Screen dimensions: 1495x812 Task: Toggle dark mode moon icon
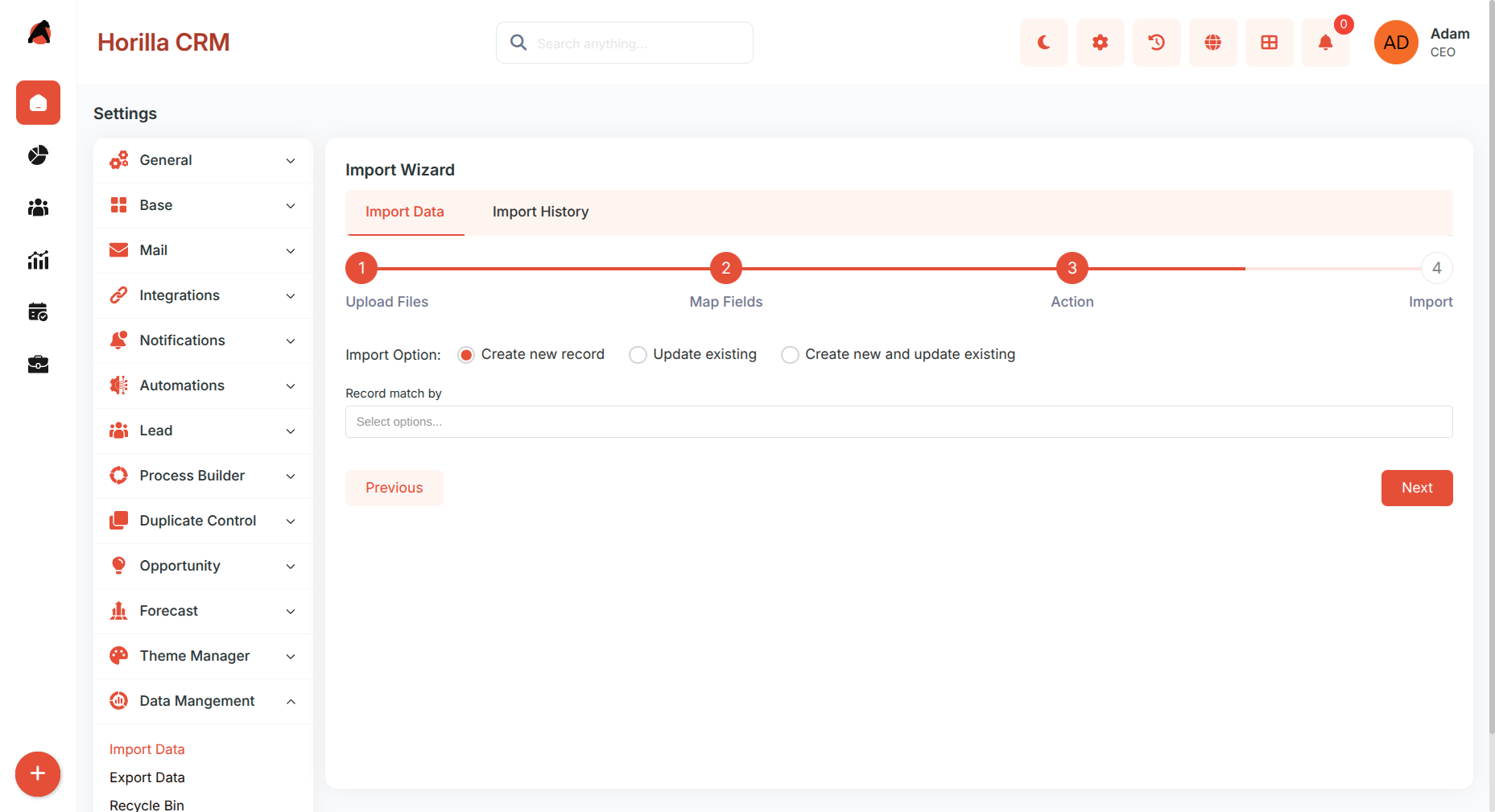click(x=1043, y=43)
